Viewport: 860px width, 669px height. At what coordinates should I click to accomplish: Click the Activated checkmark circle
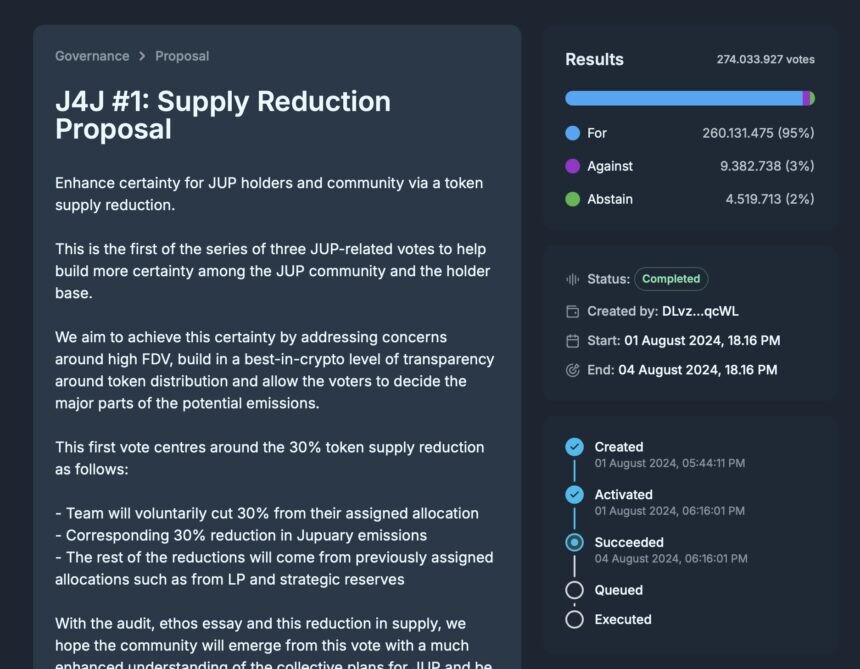[574, 495]
